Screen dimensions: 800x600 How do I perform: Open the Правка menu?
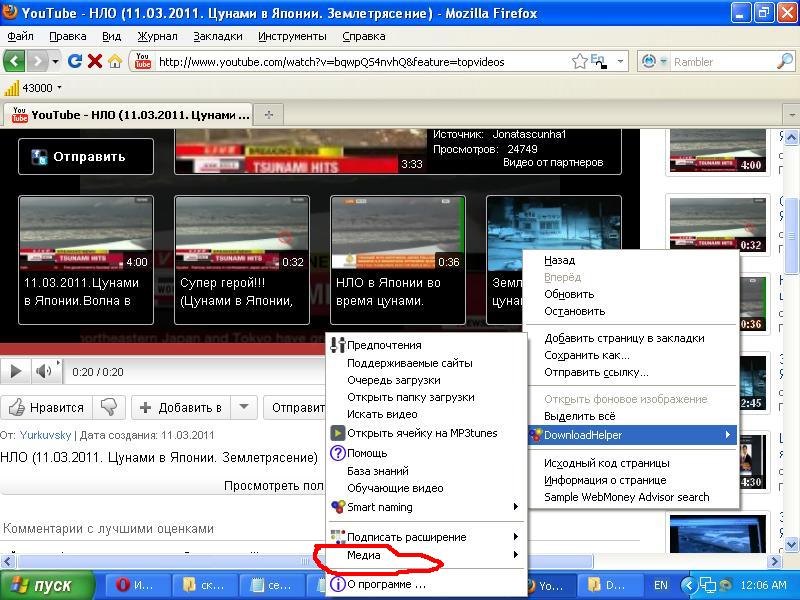coord(68,36)
